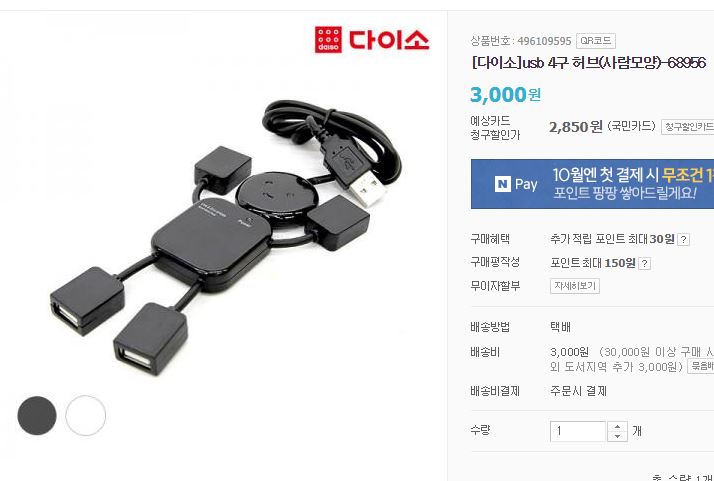The height and width of the screenshot is (481, 714).
Task: Select the white color swatch
Action: click(x=86, y=415)
